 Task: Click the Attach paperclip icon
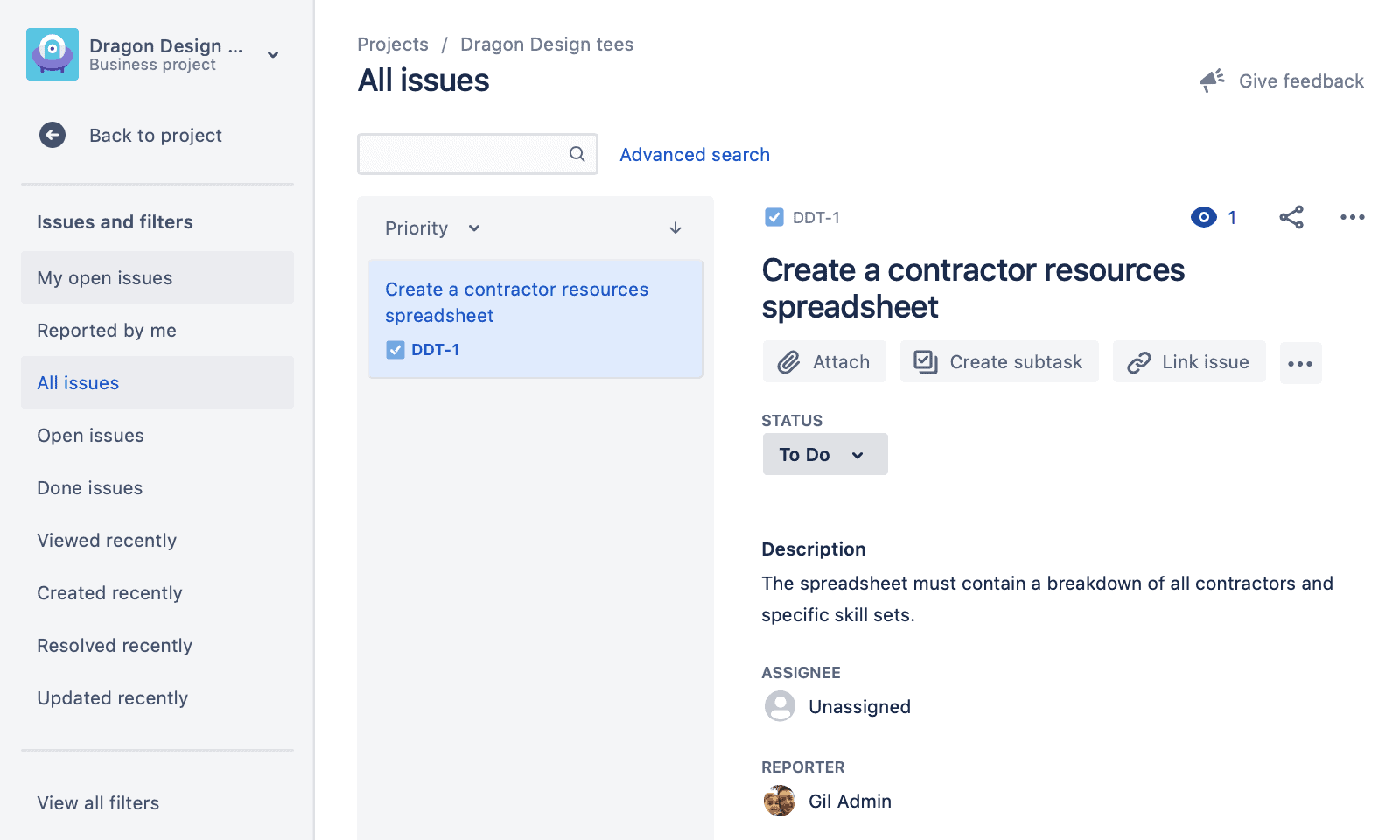click(790, 361)
